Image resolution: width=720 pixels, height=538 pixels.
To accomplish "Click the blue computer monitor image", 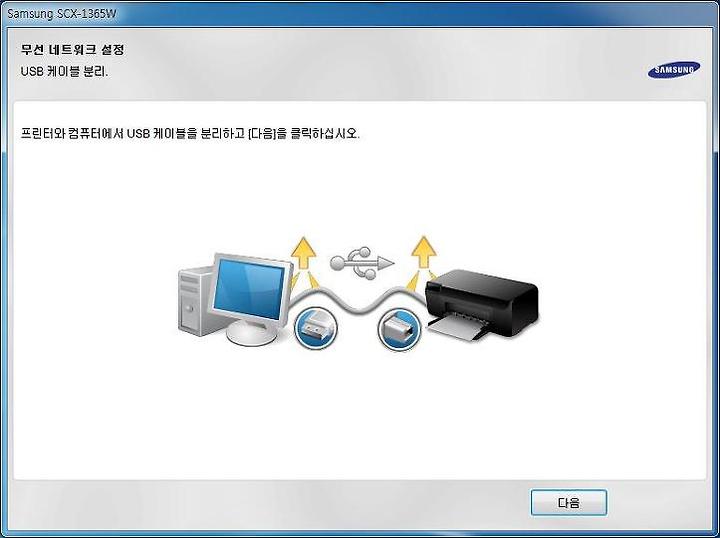I will 250,288.
